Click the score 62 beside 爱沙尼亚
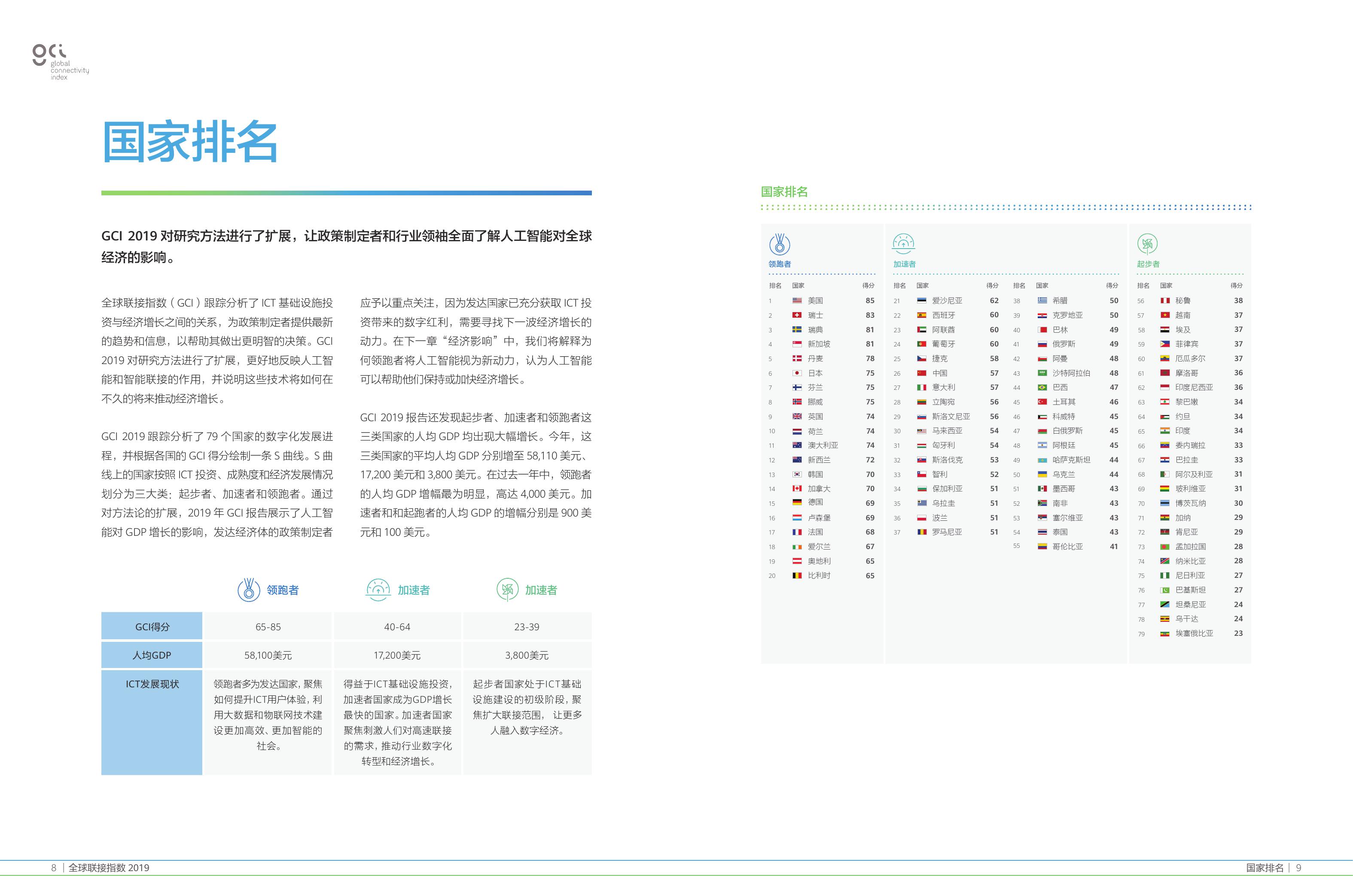This screenshot has height=896, width=1353. click(994, 301)
